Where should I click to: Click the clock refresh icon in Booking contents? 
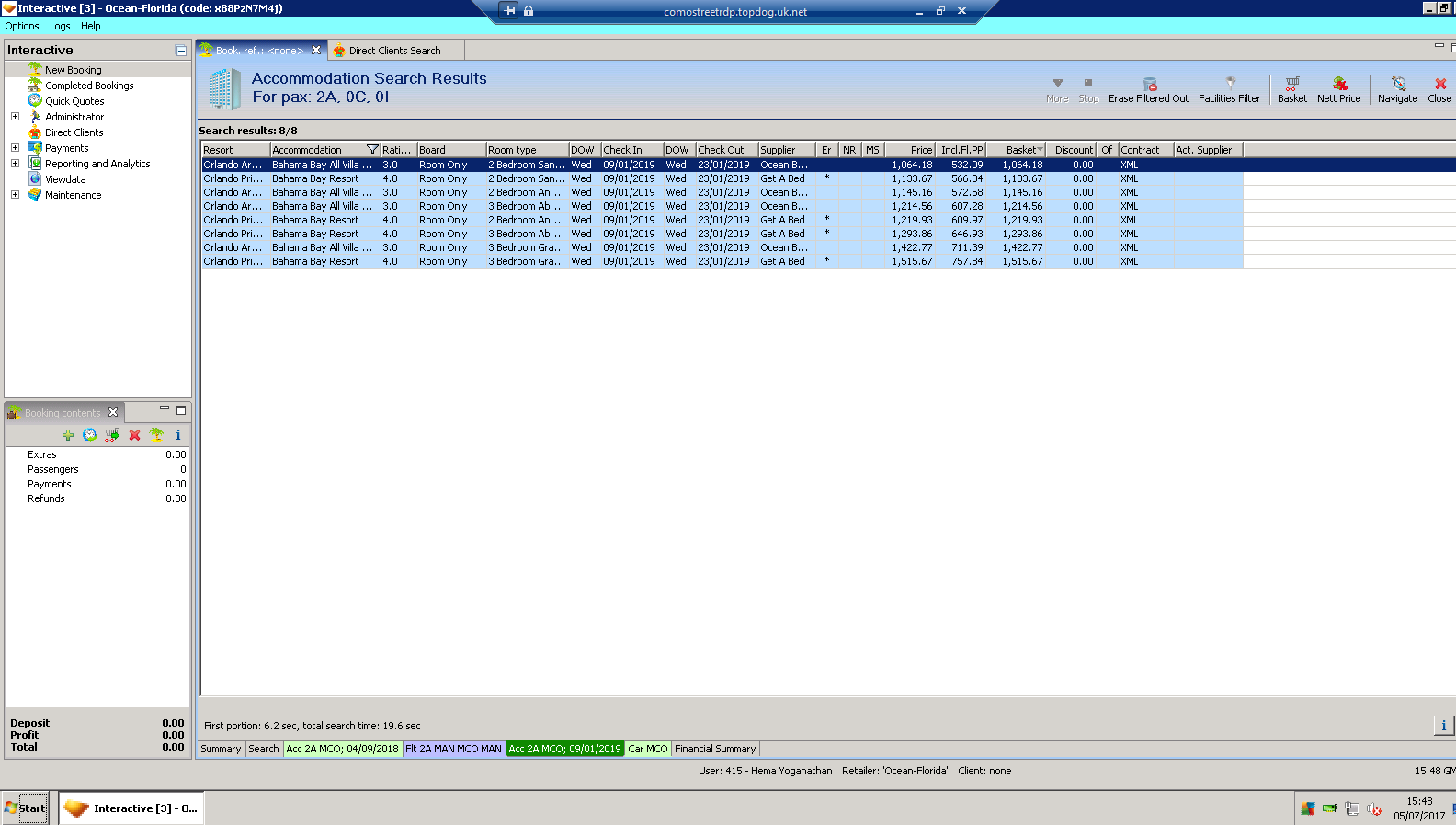coord(89,435)
